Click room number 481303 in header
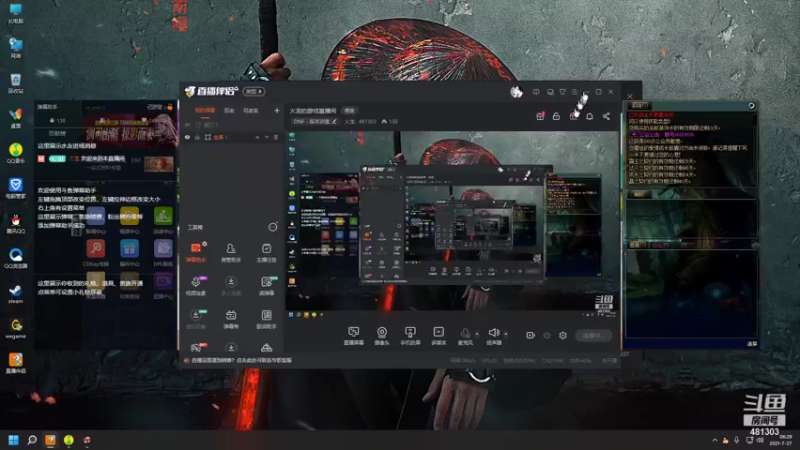Image resolution: width=800 pixels, height=450 pixels. pyautogui.click(x=367, y=121)
